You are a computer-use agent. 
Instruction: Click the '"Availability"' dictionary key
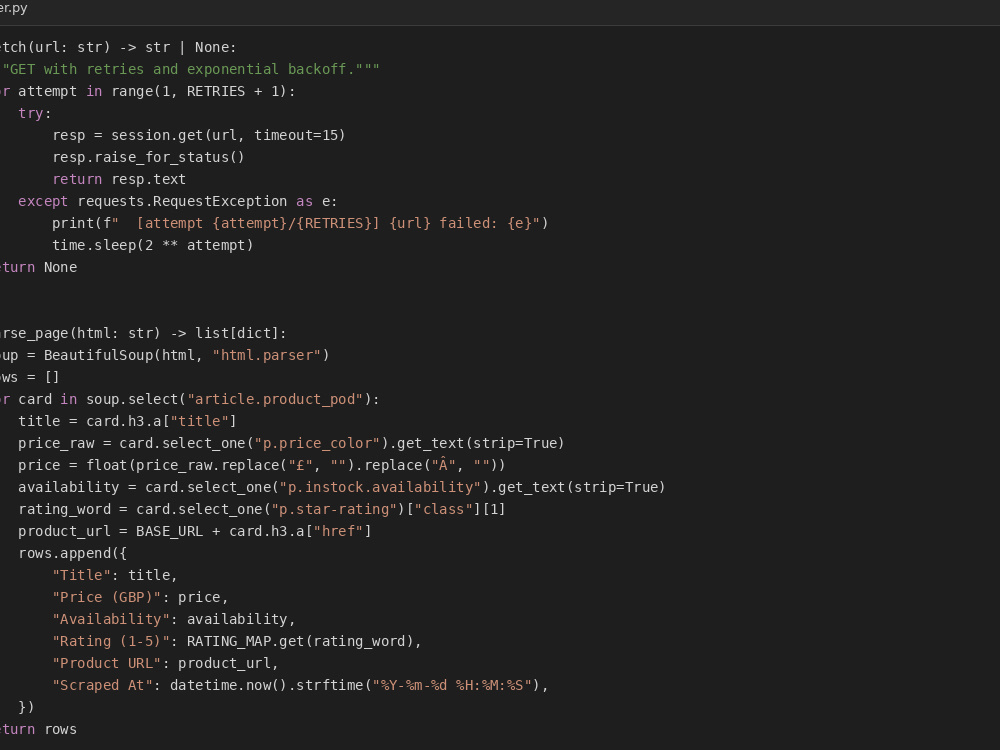[x=111, y=619]
